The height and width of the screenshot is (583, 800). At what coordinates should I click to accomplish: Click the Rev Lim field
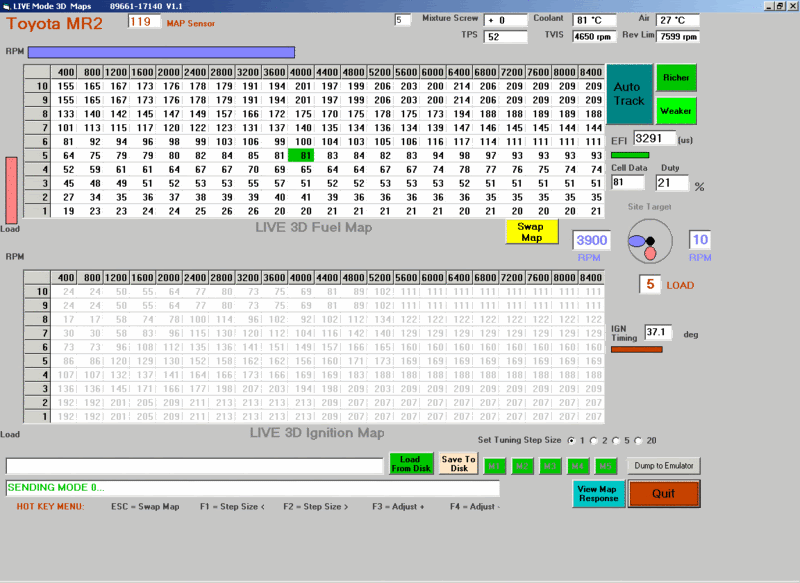[678, 37]
